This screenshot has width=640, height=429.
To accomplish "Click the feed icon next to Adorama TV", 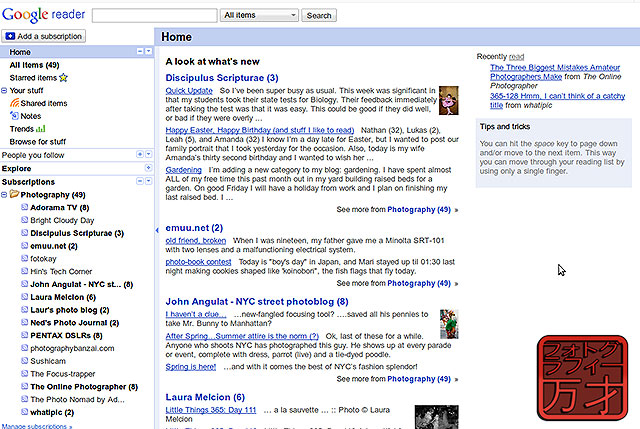I will tap(24, 207).
